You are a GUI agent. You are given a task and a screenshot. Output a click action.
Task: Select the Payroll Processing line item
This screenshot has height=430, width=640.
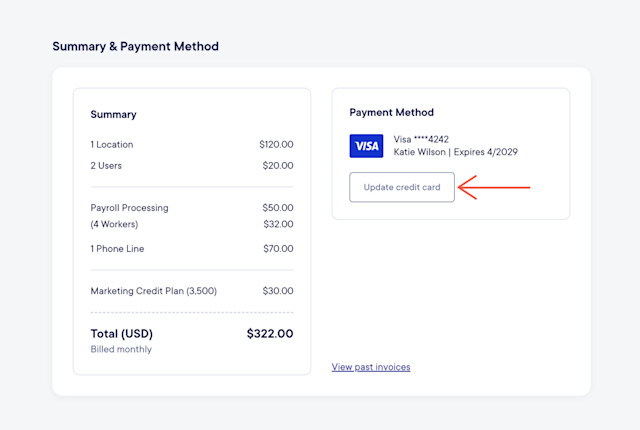click(129, 208)
